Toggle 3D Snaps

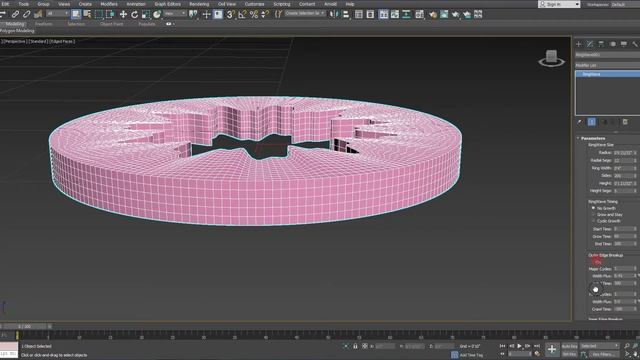click(x=231, y=14)
